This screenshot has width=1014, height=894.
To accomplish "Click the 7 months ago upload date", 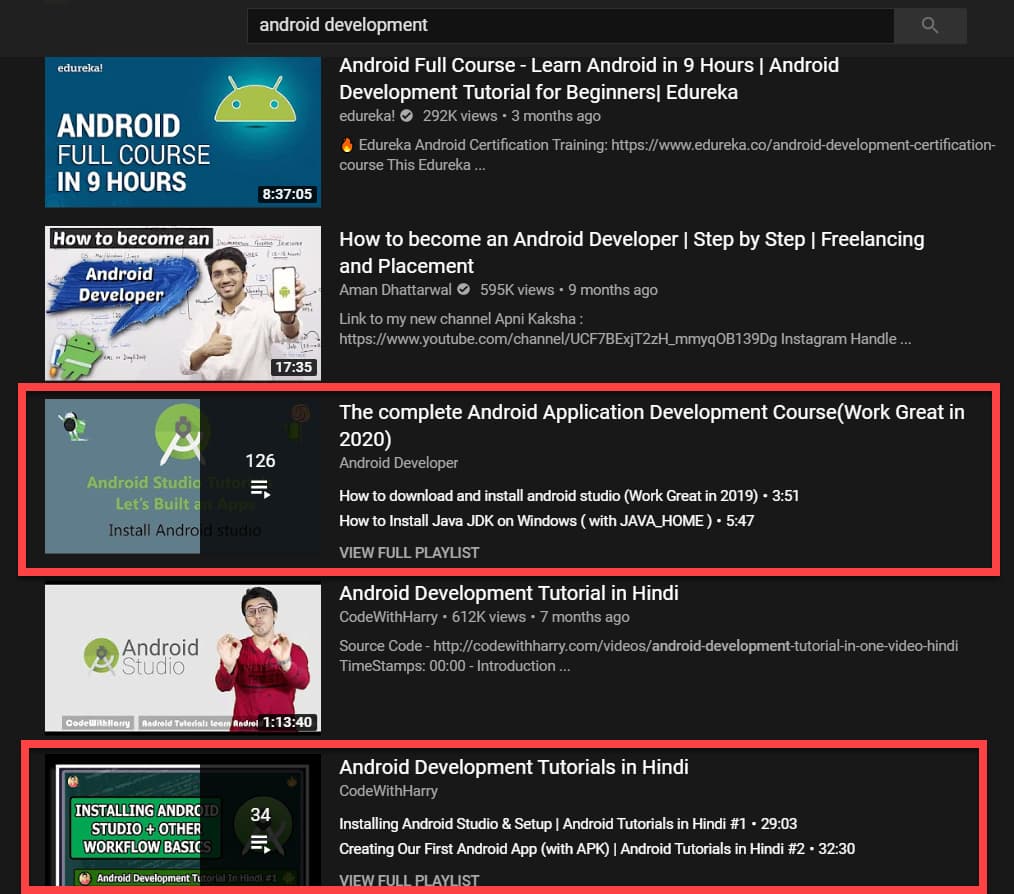I will click(585, 617).
